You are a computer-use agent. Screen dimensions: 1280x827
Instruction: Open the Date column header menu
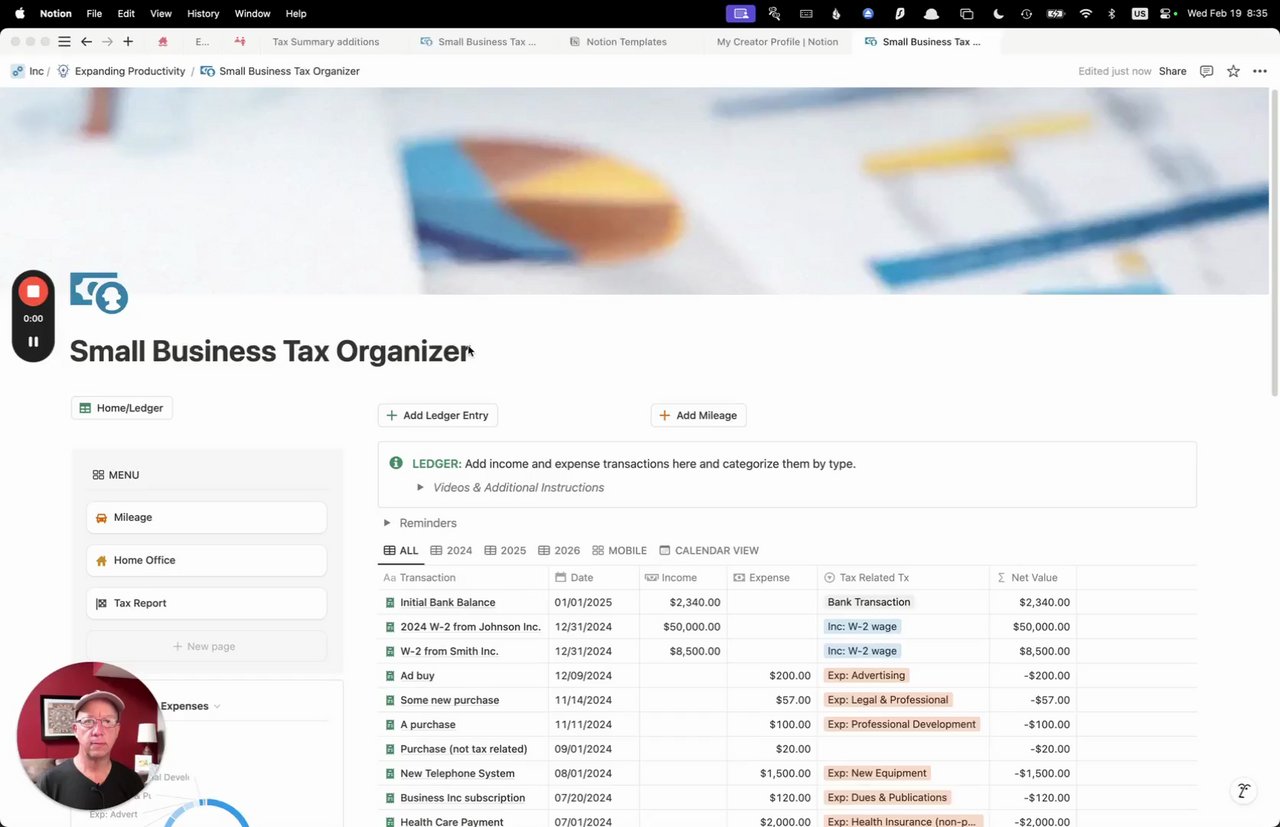point(594,578)
